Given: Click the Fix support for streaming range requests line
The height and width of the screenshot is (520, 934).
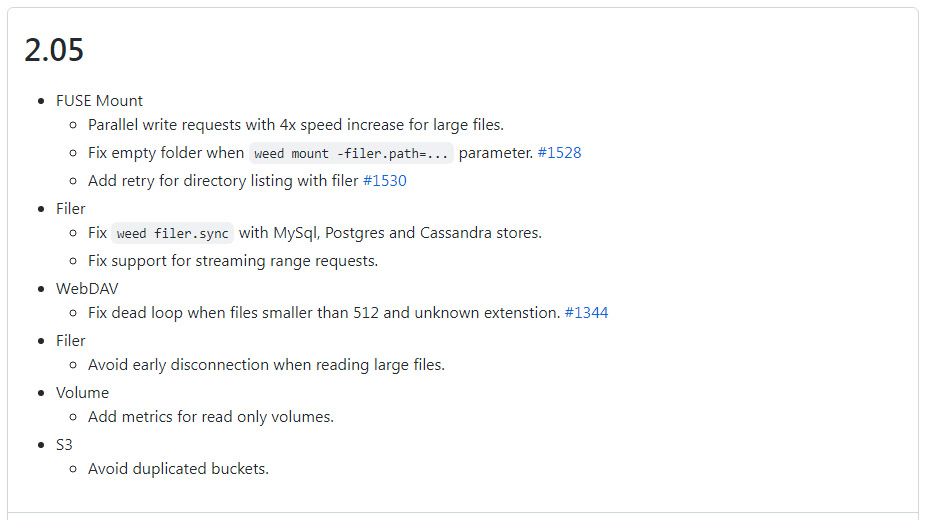Looking at the screenshot, I should 233,261.
